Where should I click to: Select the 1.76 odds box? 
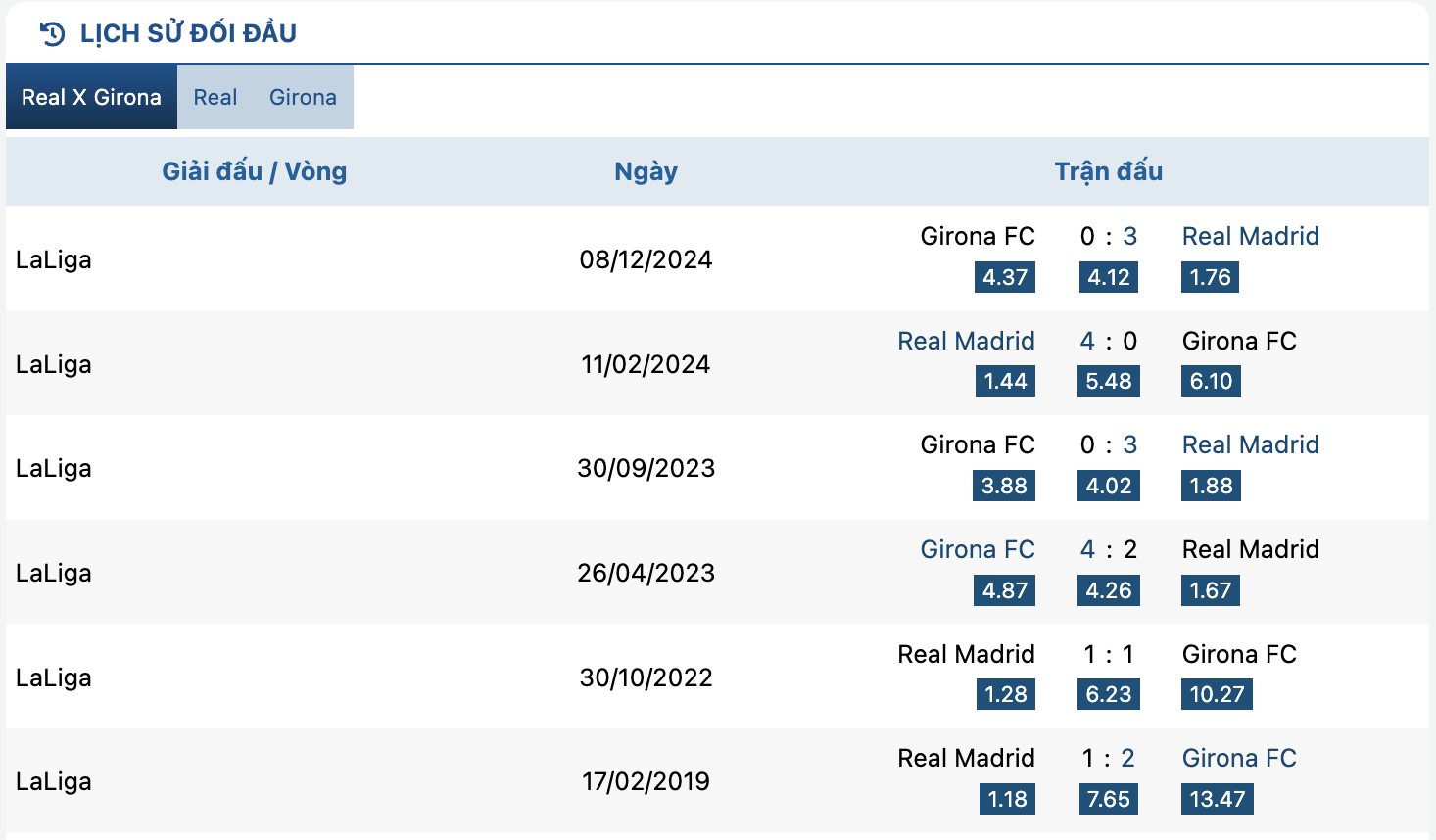point(1211,277)
